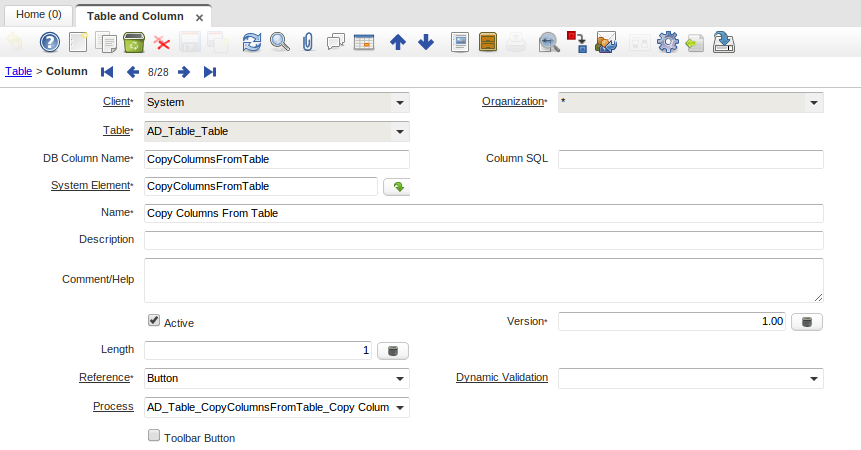Toggle the grid view toolbar icon

pos(364,42)
